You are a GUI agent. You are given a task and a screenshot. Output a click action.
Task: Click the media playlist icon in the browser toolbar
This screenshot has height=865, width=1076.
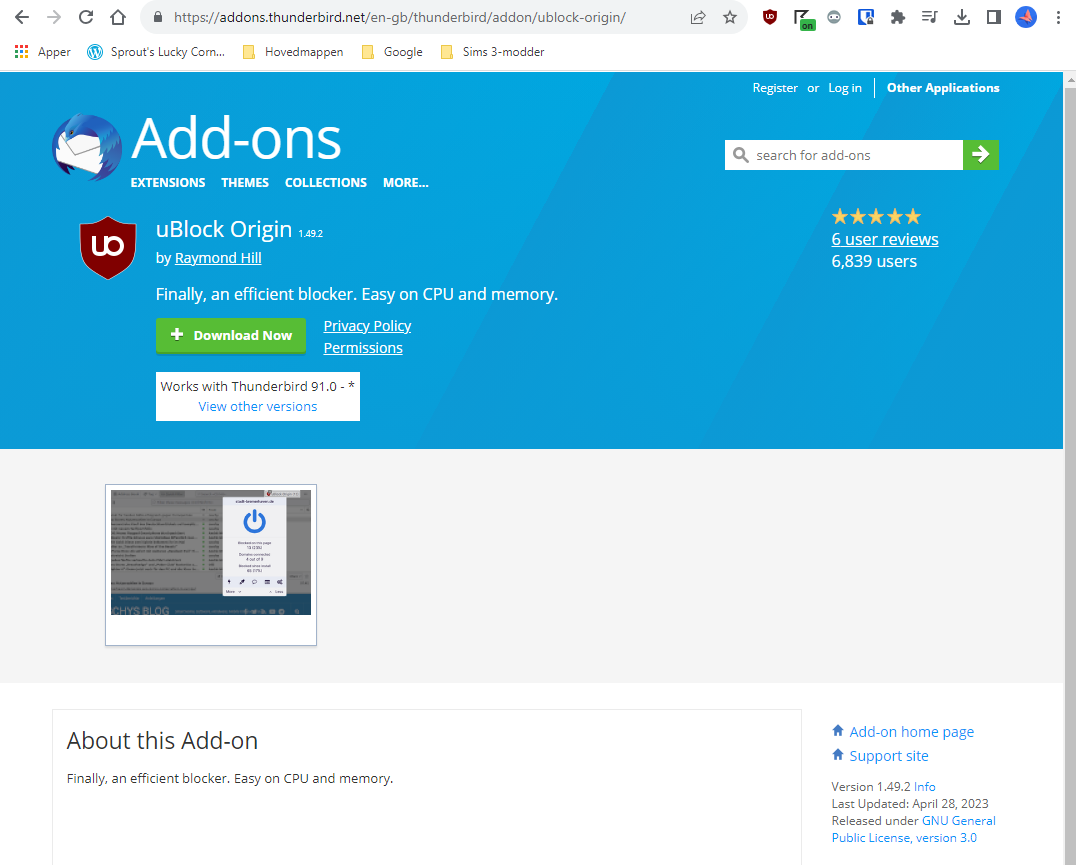[930, 17]
